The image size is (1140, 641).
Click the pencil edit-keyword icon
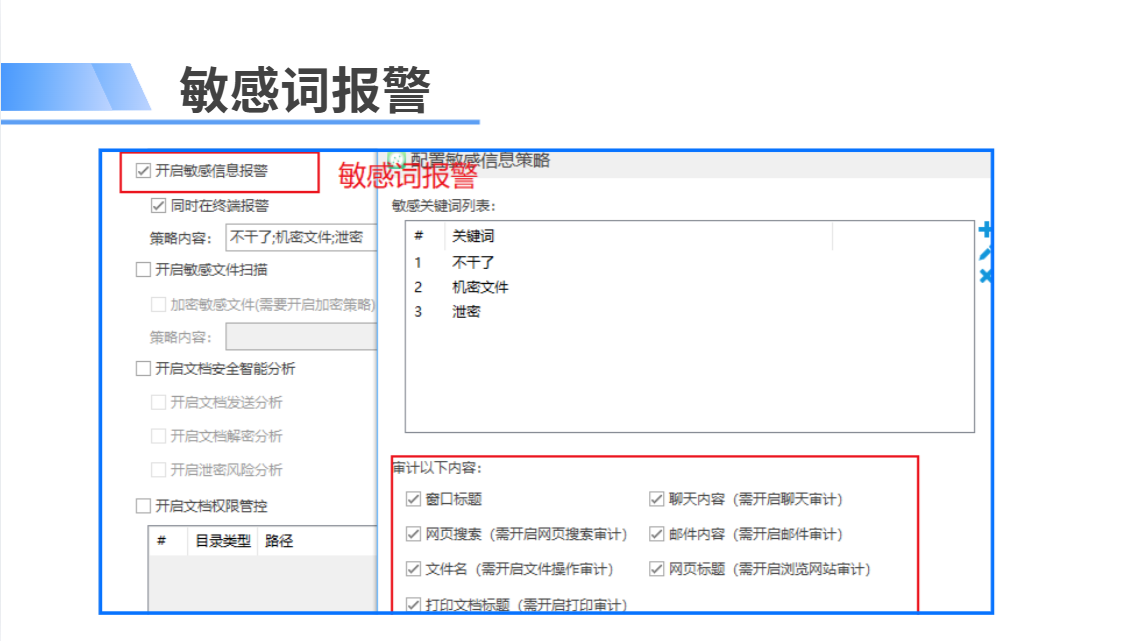coord(985,254)
